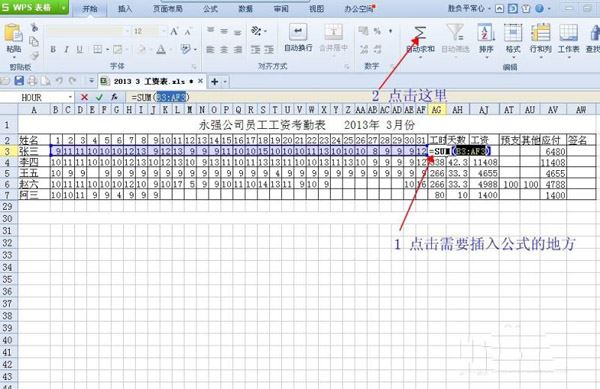600x389 pixels.
Task: Click the Wrap Text icon
Action: (x=298, y=33)
